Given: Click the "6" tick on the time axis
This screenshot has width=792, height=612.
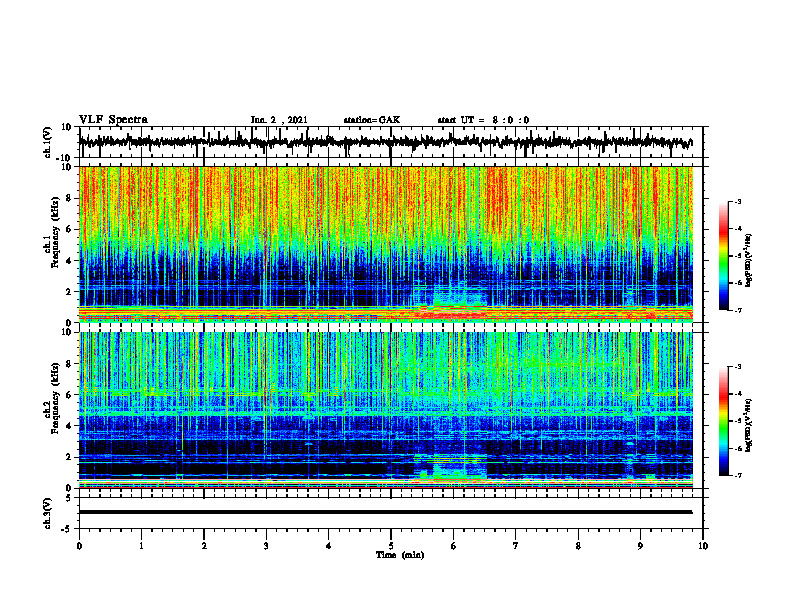Looking at the screenshot, I should (x=454, y=546).
